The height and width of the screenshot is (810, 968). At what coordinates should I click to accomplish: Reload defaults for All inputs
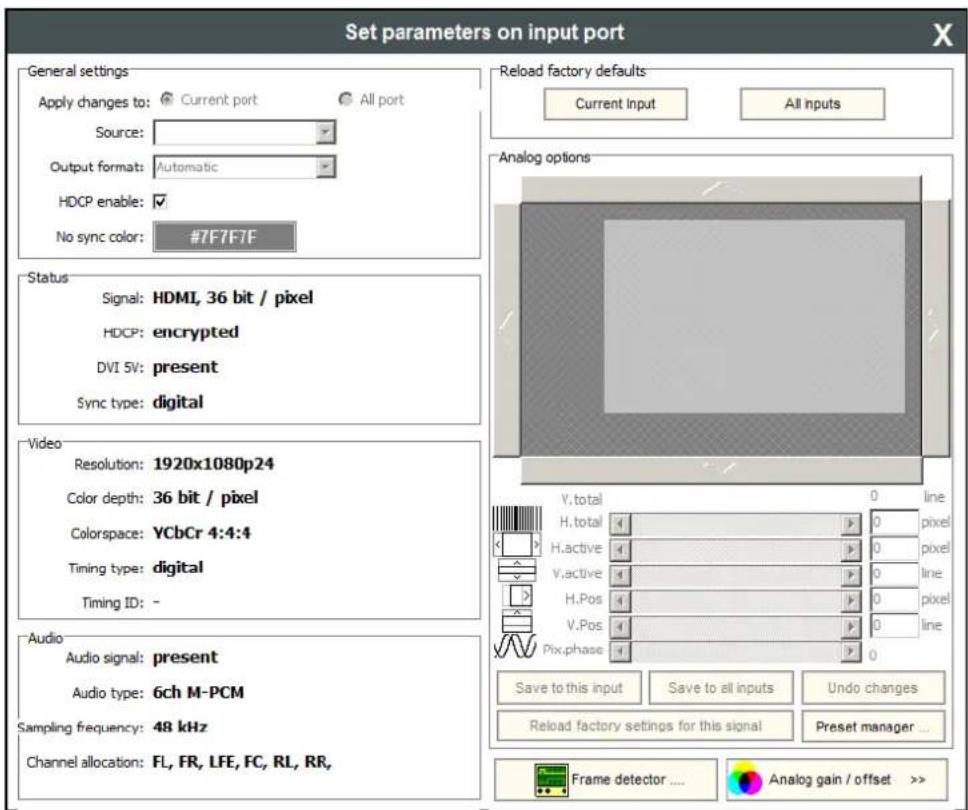click(x=812, y=104)
